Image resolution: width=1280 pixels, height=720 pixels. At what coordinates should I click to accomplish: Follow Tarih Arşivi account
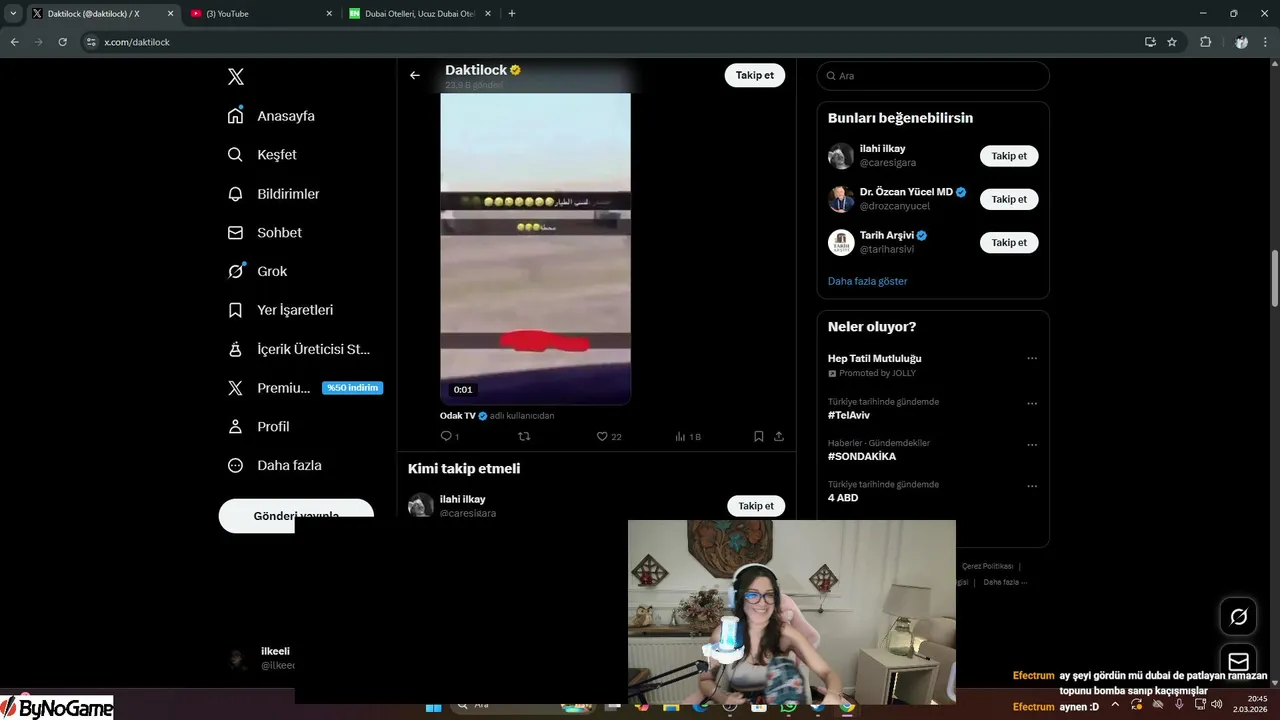coord(1009,242)
